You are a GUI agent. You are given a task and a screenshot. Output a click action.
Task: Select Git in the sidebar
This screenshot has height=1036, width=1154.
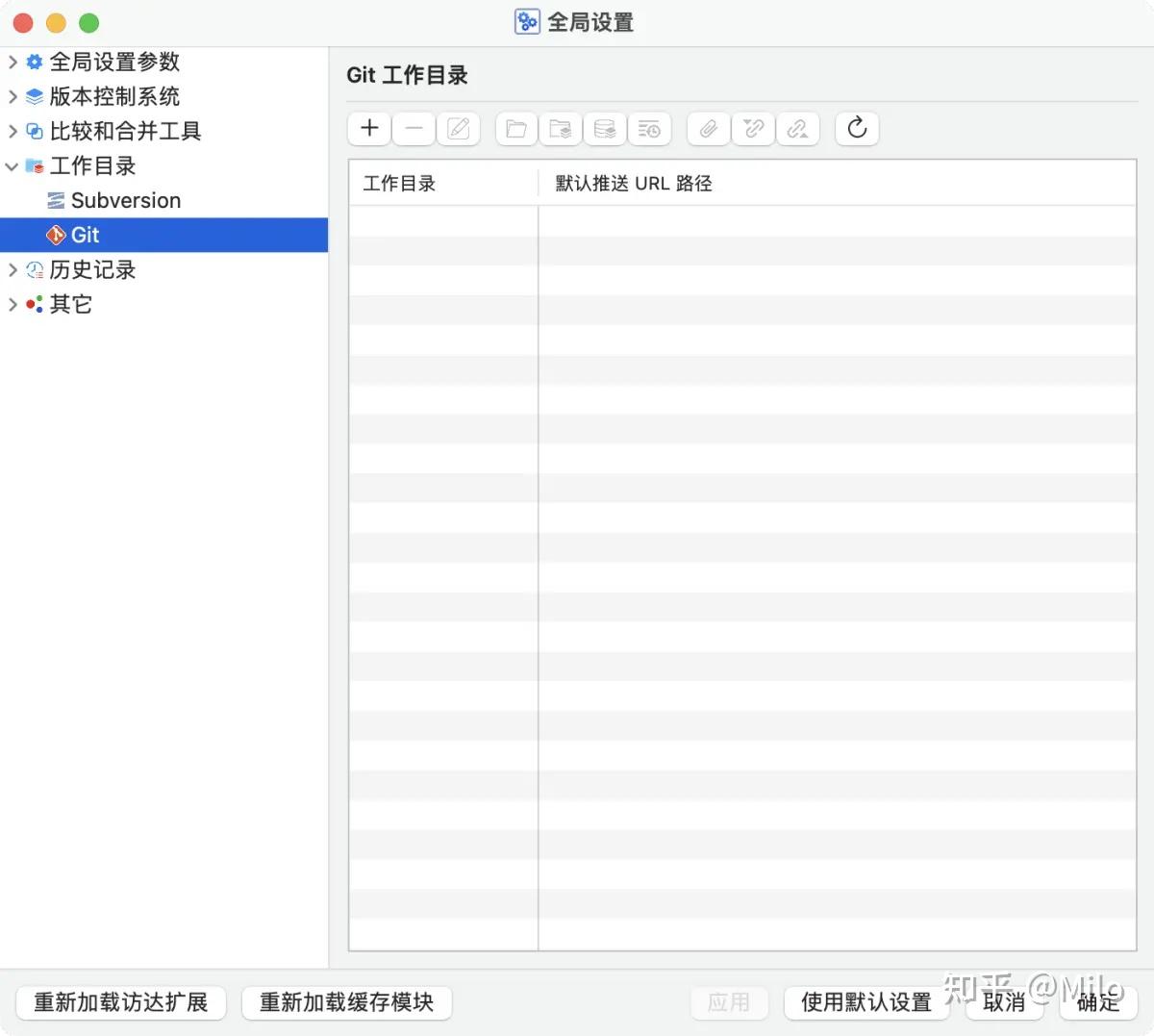point(85,234)
